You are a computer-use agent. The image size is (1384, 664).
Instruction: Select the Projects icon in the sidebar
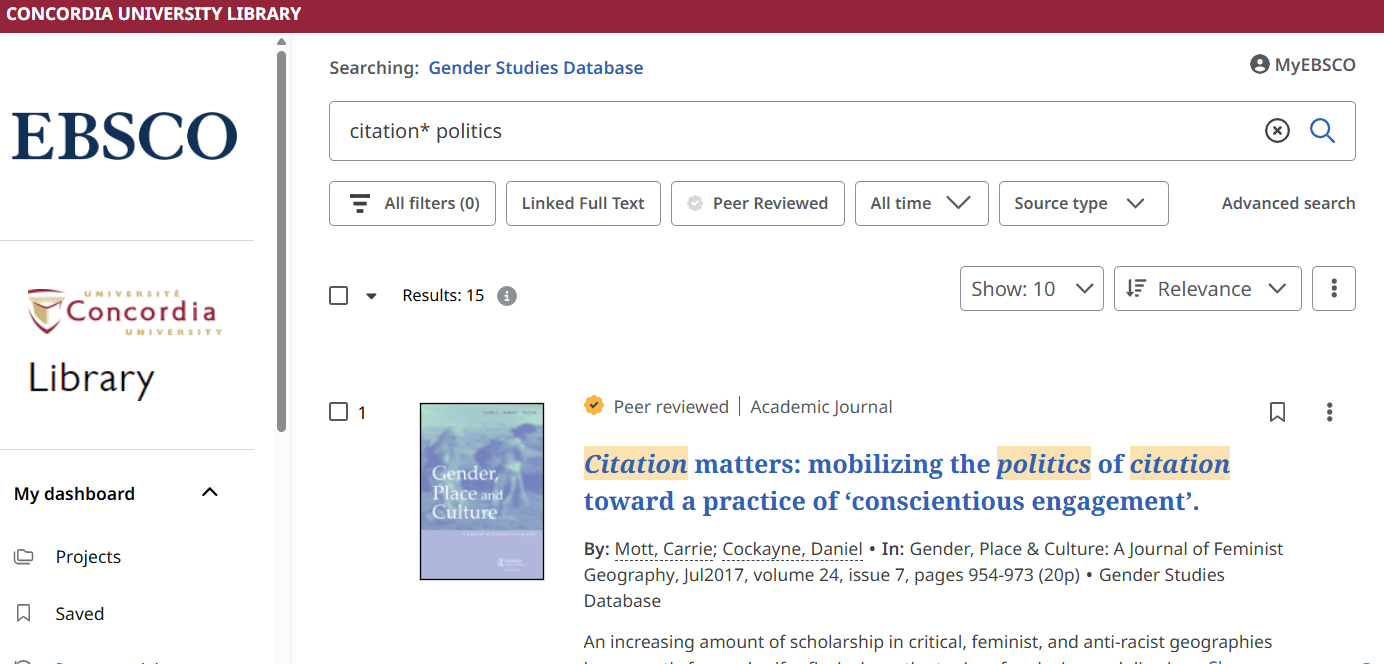click(23, 556)
